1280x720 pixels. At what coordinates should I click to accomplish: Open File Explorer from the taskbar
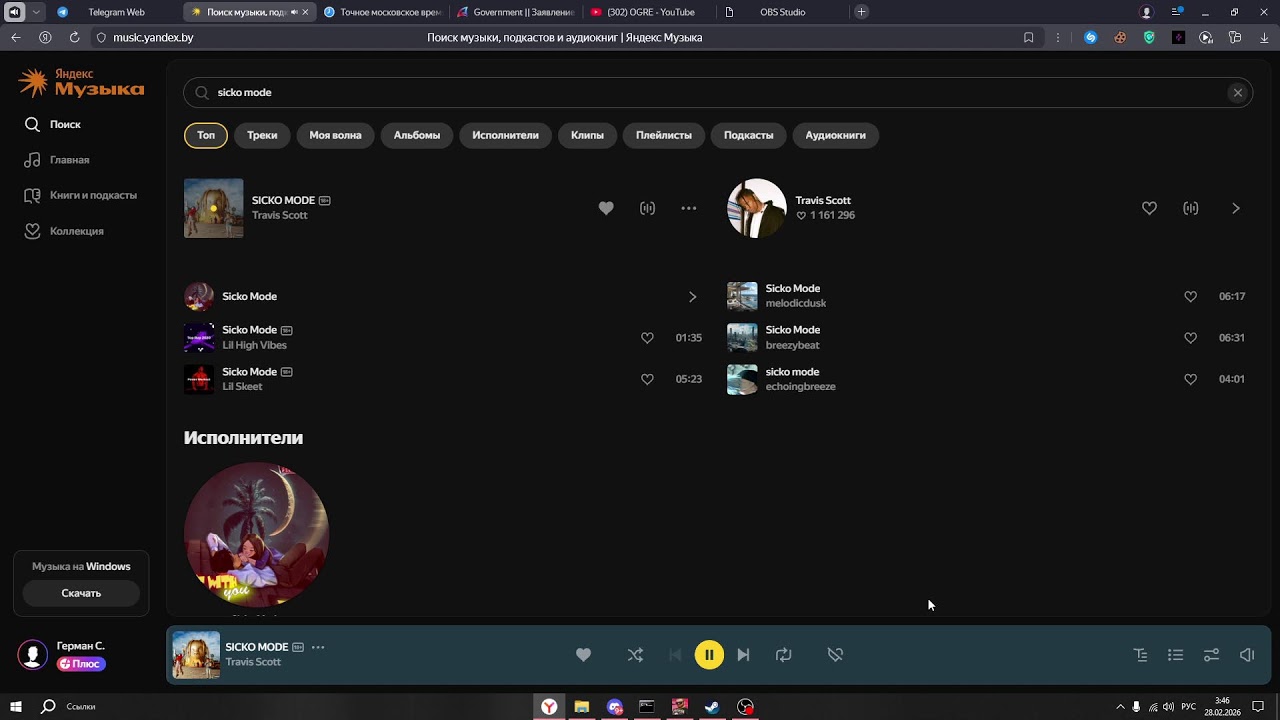point(581,707)
